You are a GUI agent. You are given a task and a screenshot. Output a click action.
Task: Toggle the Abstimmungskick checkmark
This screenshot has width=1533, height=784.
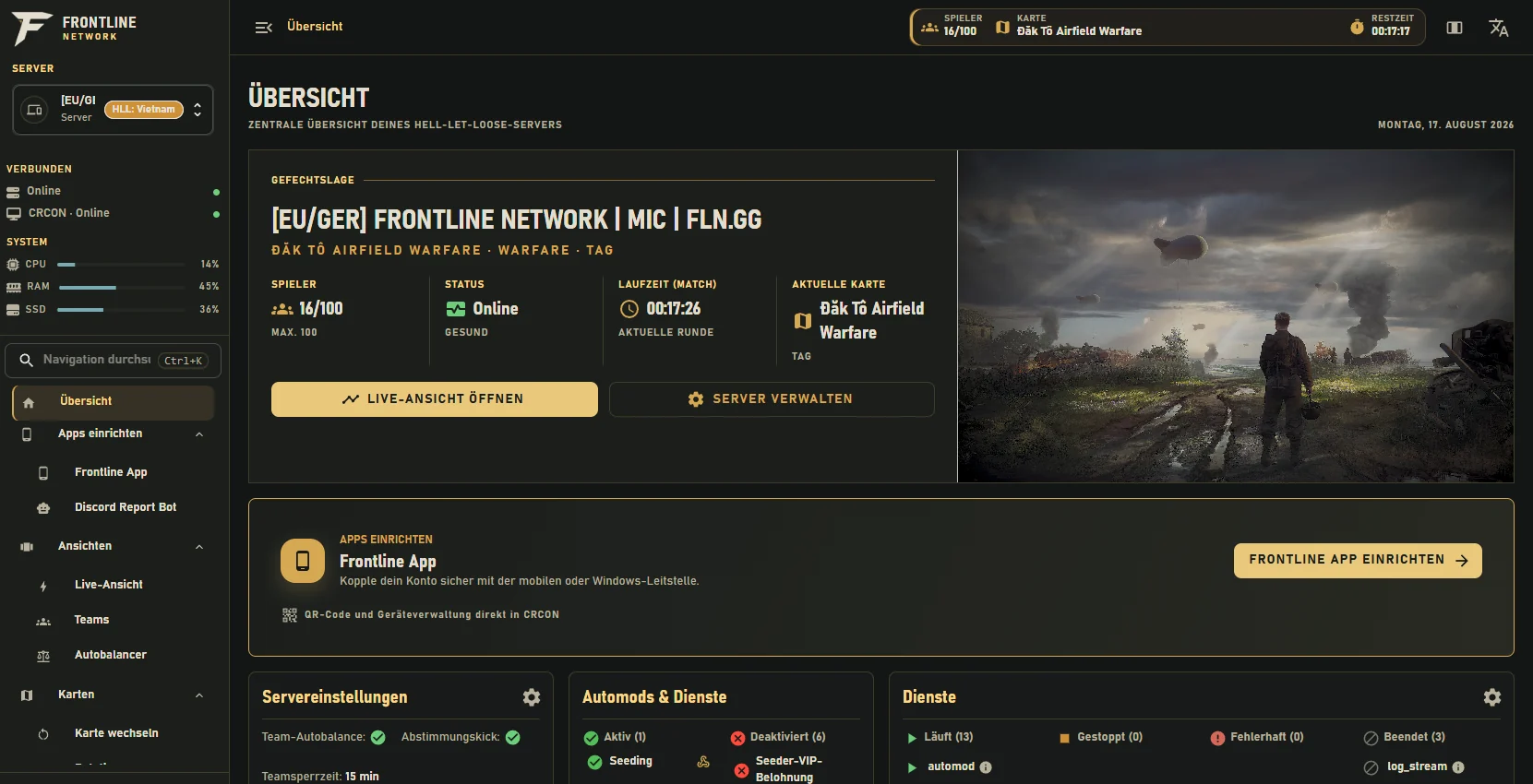click(x=513, y=738)
